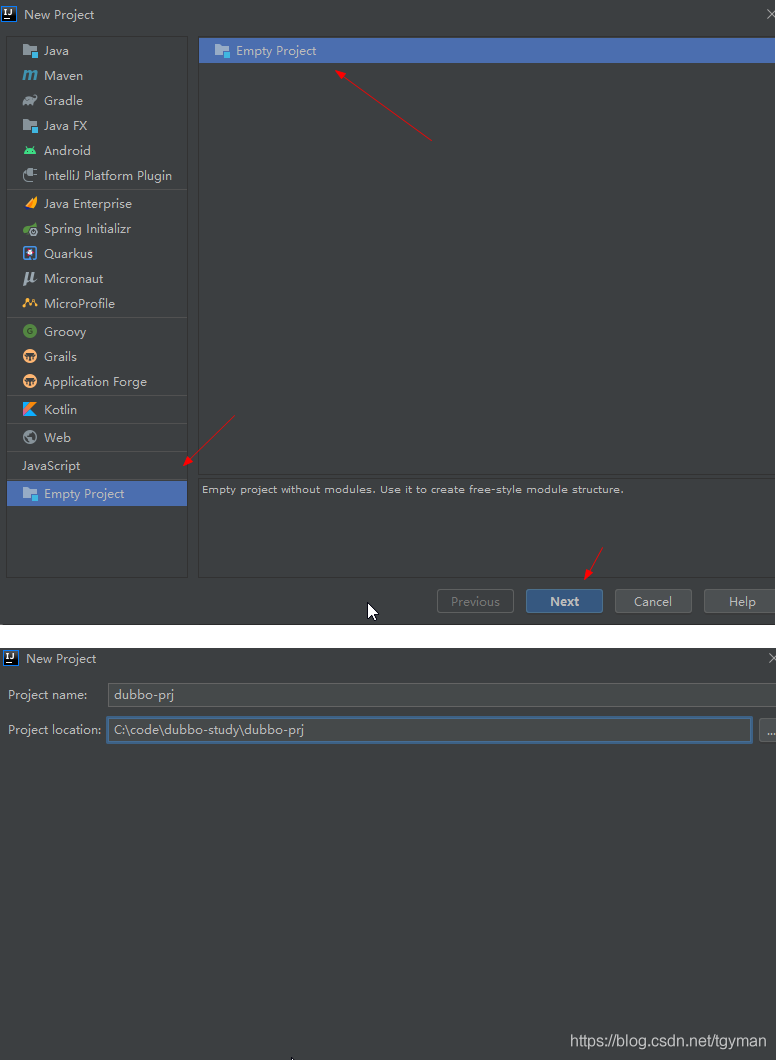
Task: Select the JavaScript category
Action: pos(51,466)
